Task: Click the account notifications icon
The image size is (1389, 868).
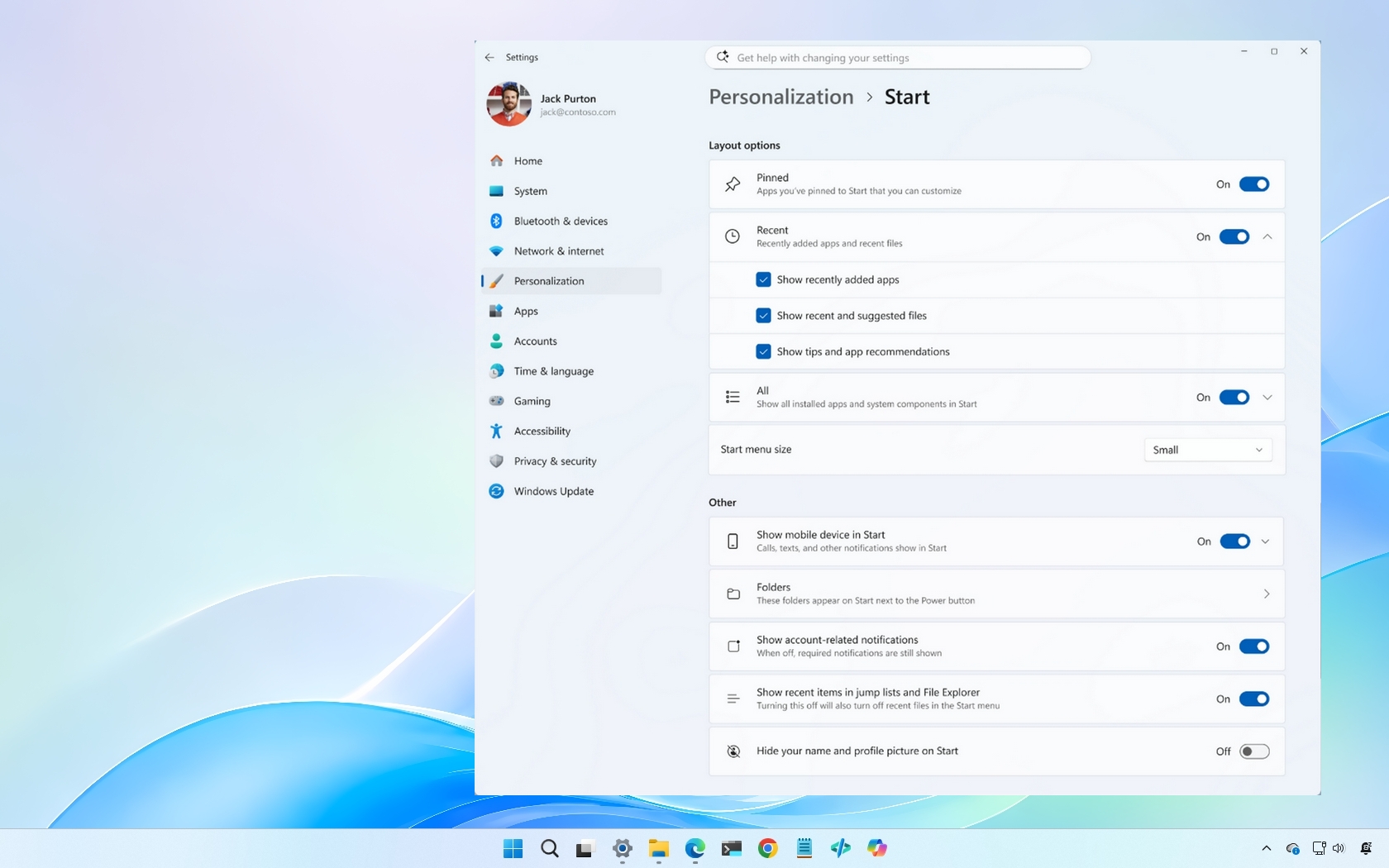Action: point(733,646)
